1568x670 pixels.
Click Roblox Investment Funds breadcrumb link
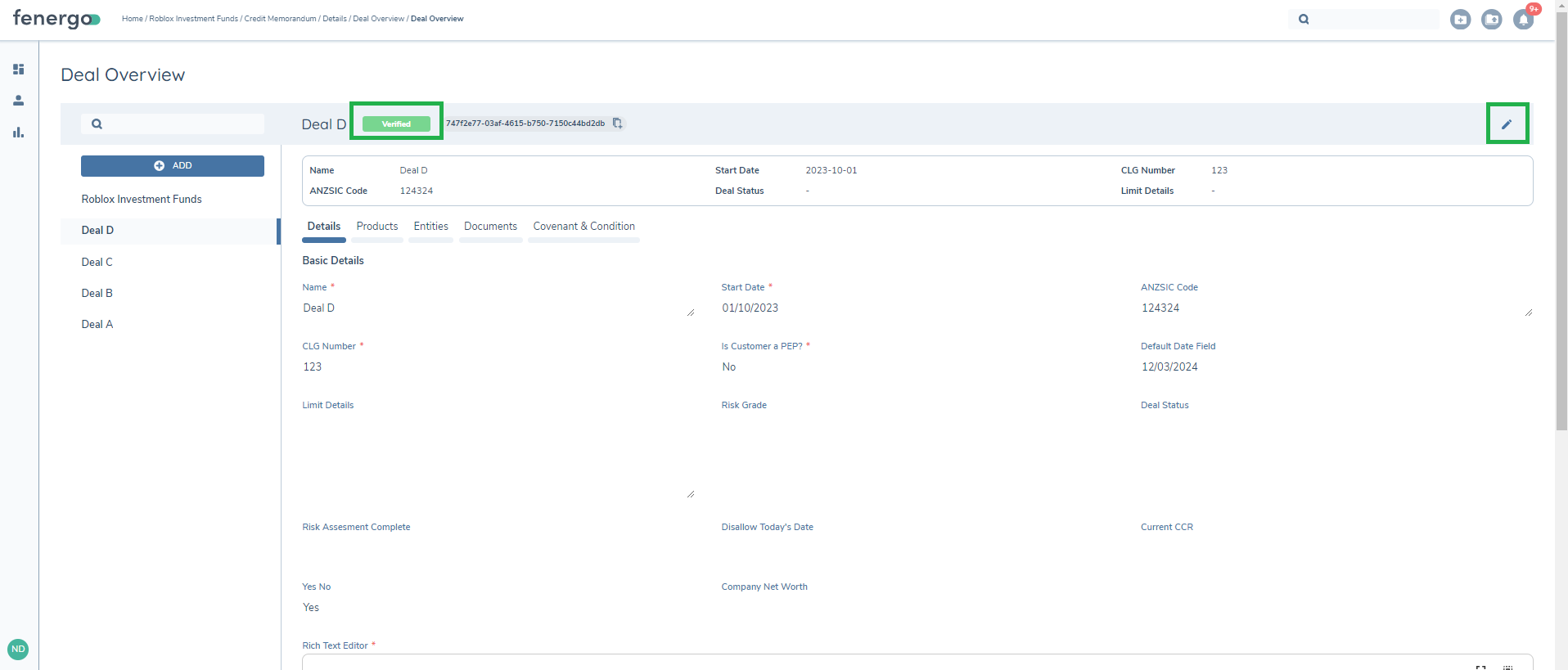[193, 19]
